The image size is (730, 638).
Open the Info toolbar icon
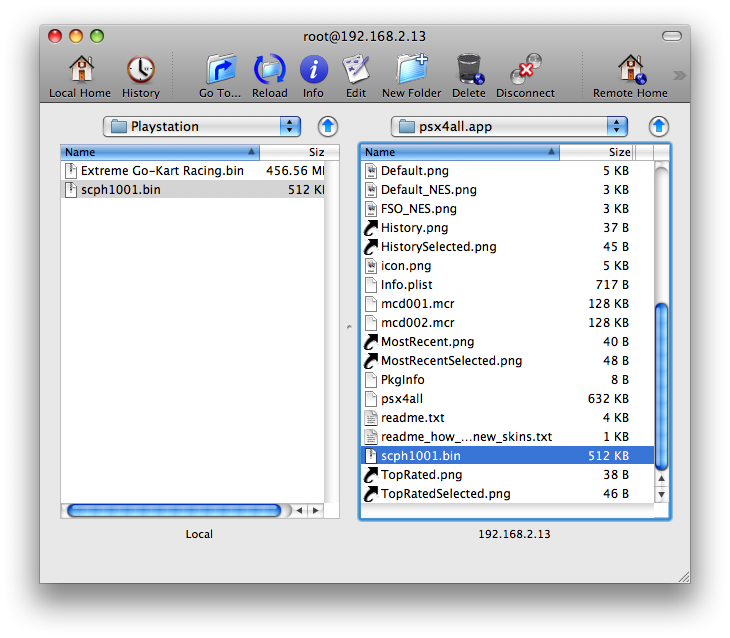click(313, 70)
